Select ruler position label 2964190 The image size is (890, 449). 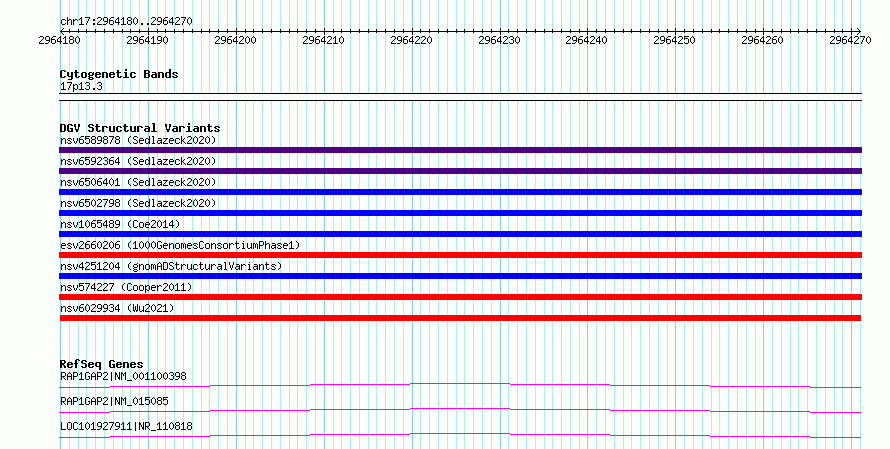[148, 40]
